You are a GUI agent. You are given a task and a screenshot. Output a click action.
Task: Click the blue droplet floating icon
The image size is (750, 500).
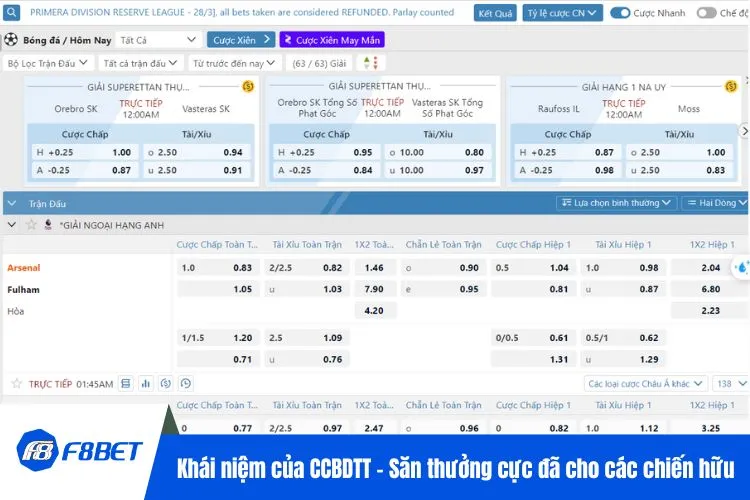pyautogui.click(x=742, y=268)
